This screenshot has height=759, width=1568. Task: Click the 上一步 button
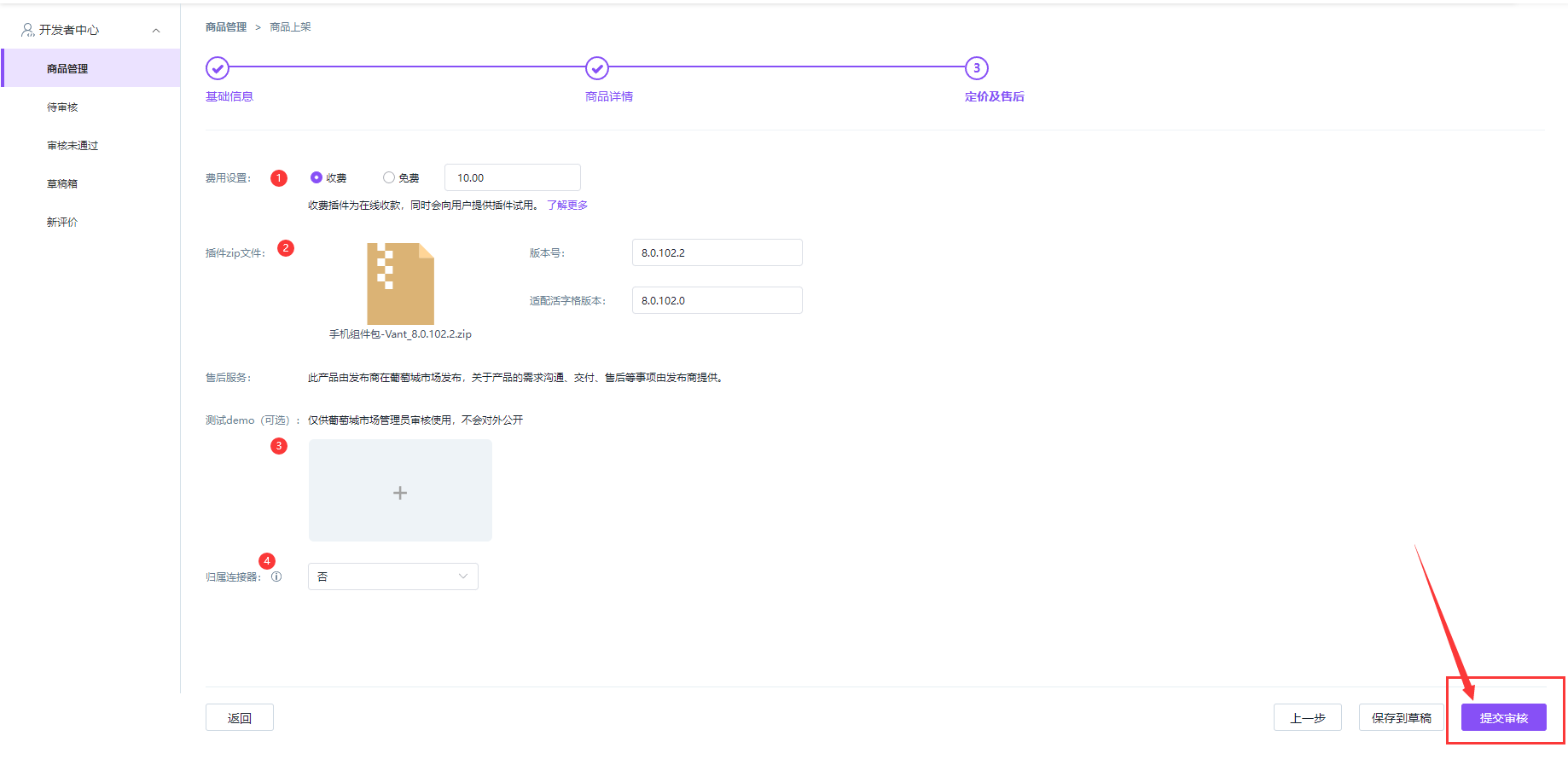(1308, 717)
